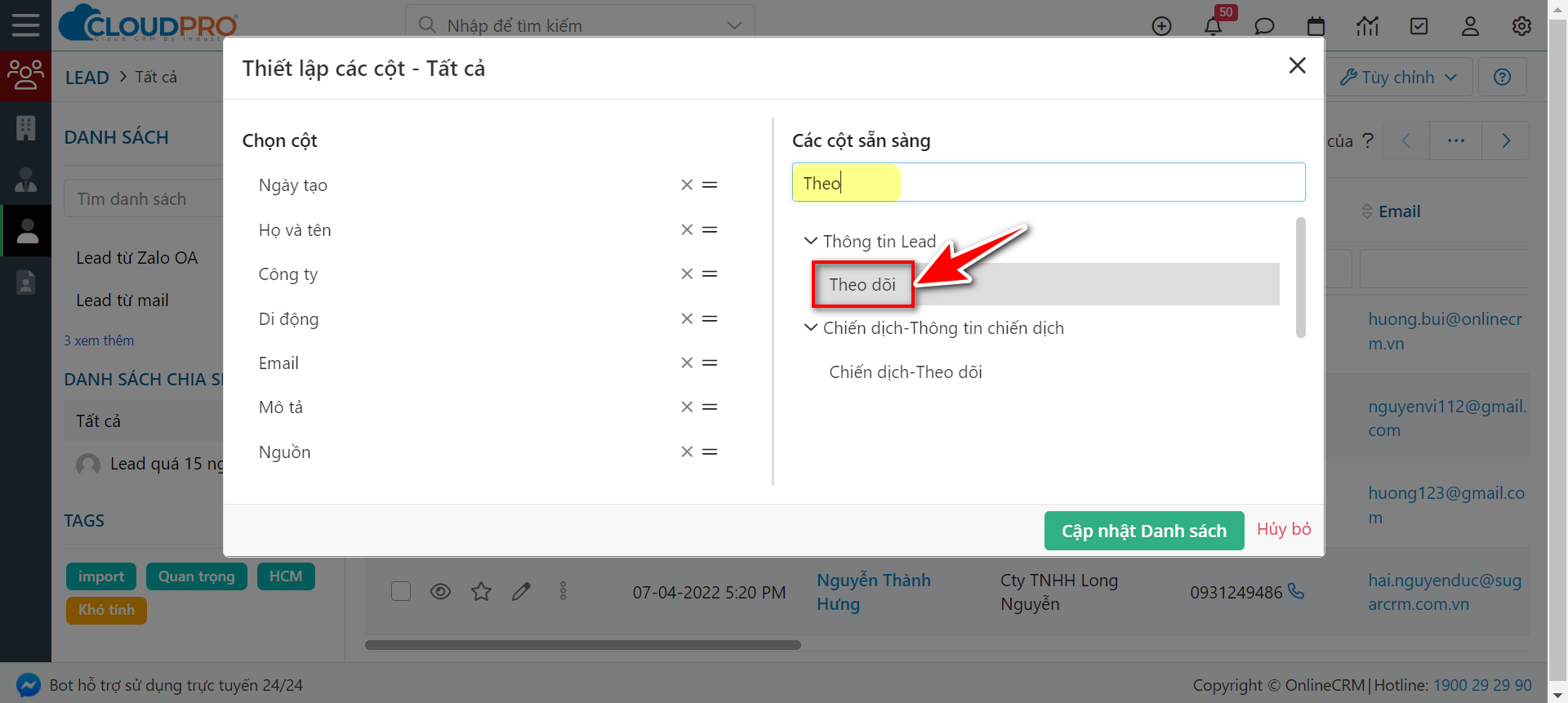This screenshot has height=703, width=1568.
Task: Select the Leads group icon in sidebar
Action: (x=25, y=75)
